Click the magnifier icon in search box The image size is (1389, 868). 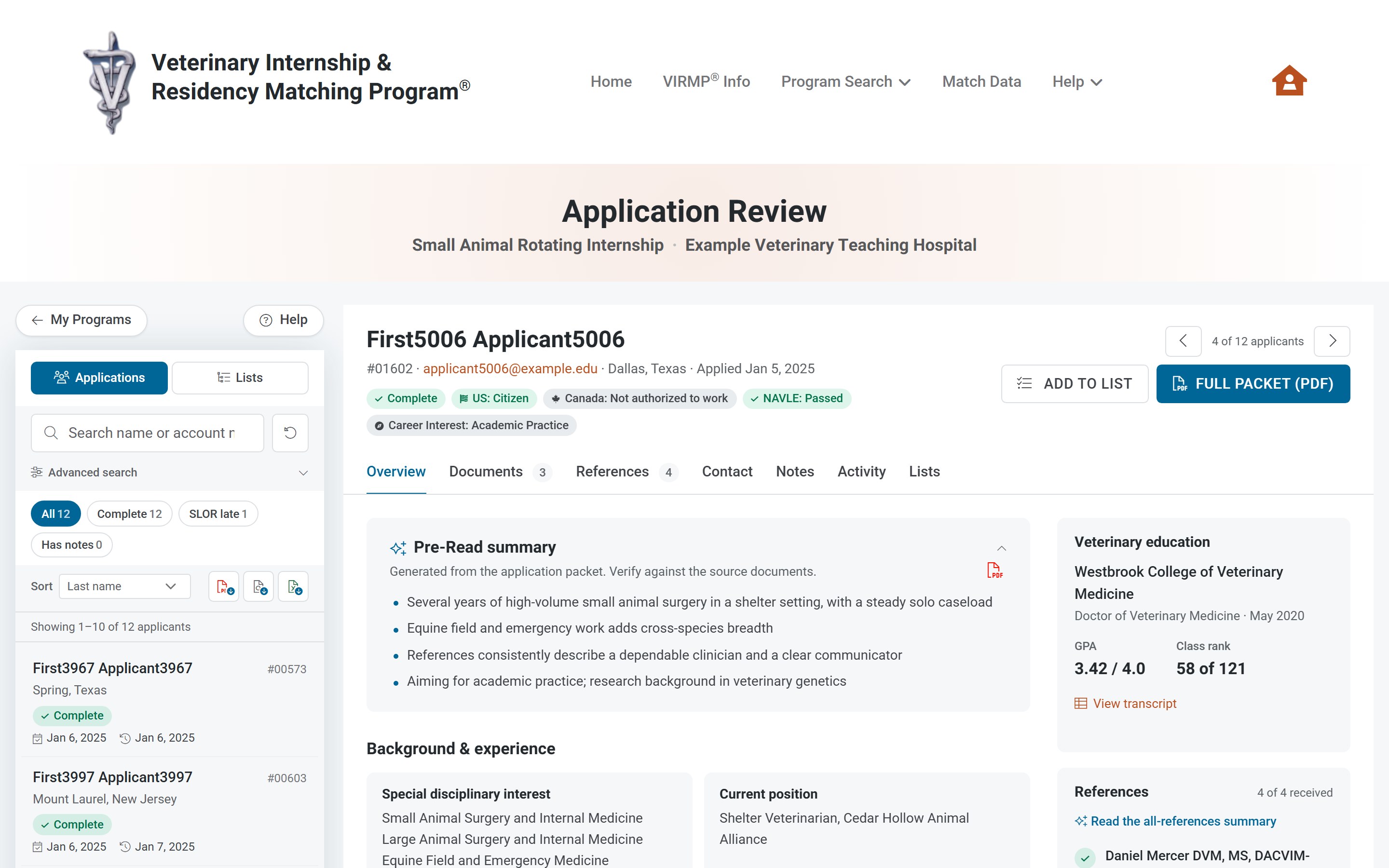click(x=51, y=433)
